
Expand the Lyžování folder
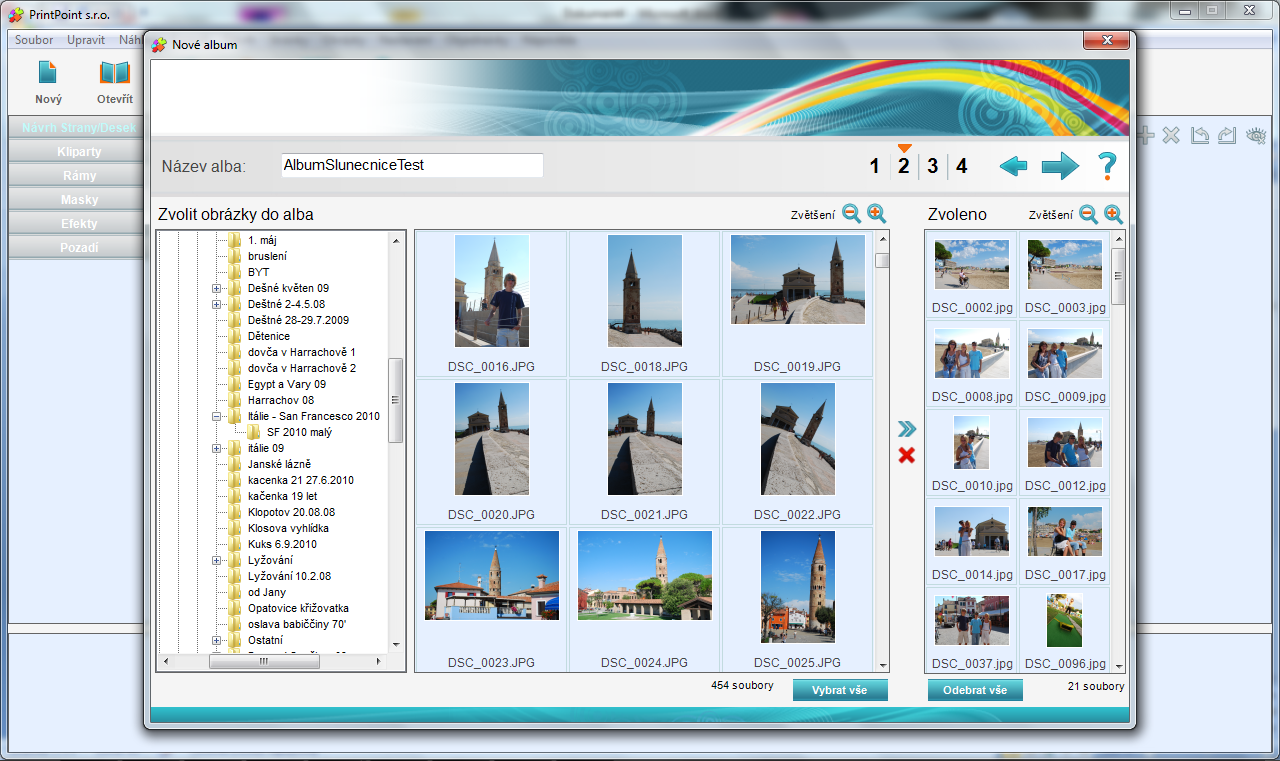tap(216, 560)
